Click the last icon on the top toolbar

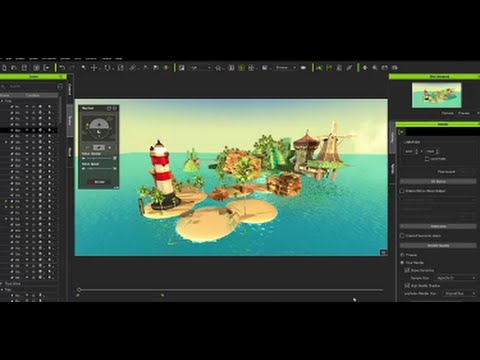395,68
